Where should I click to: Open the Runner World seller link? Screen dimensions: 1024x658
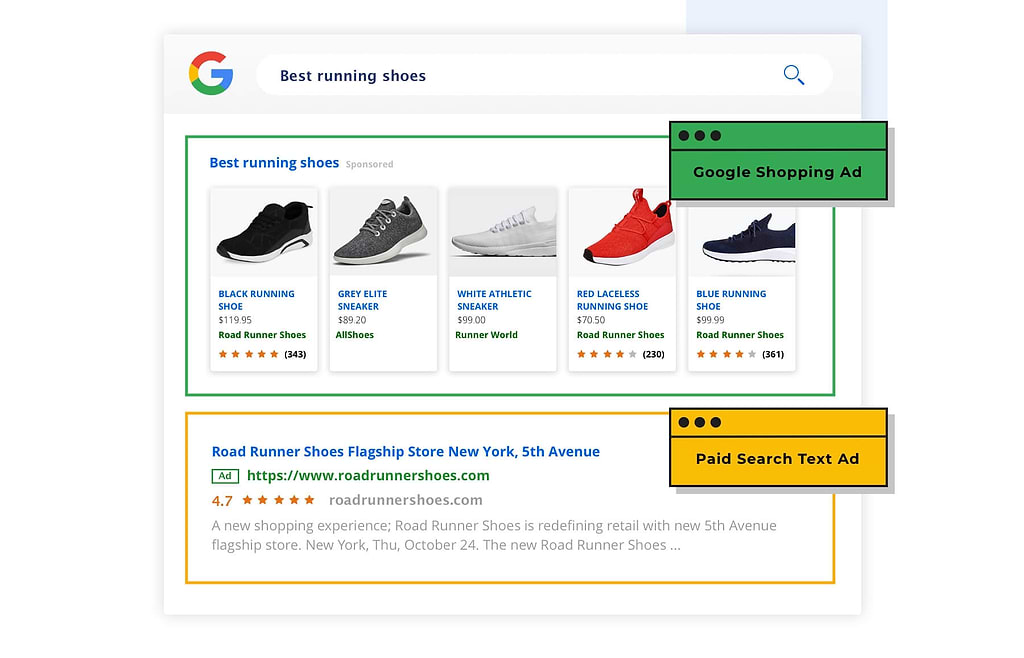[x=487, y=335]
